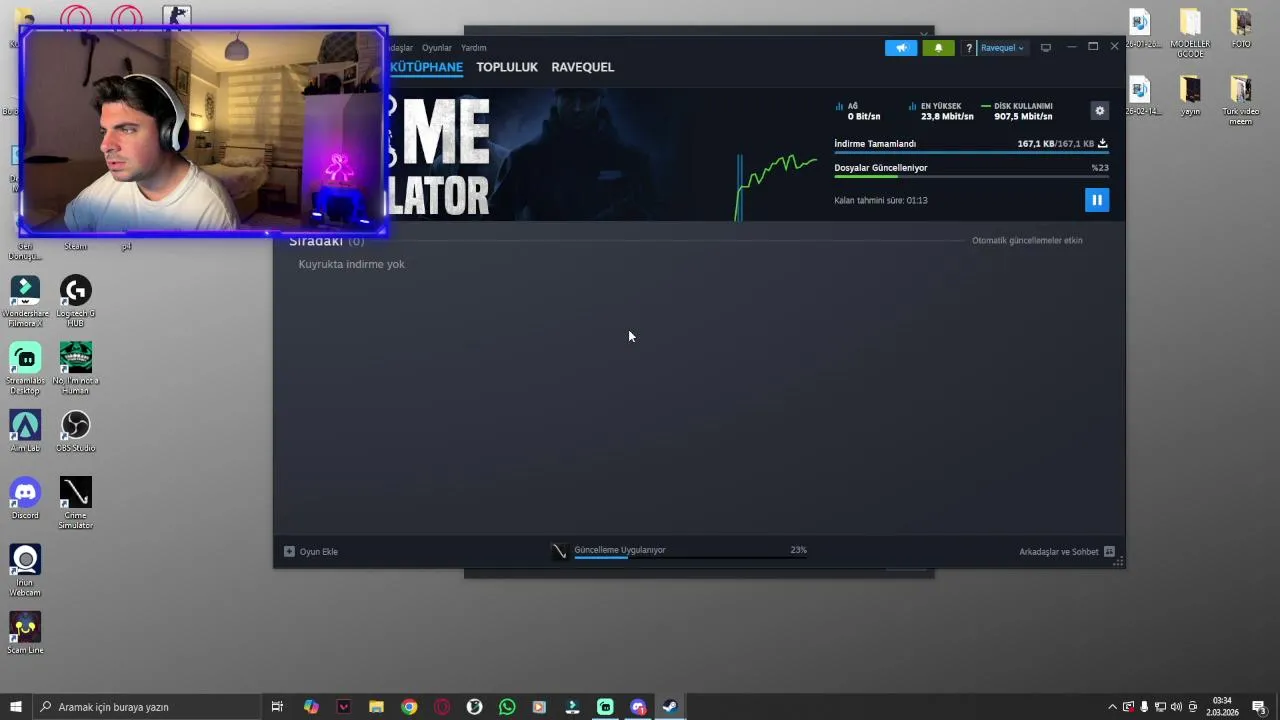Open Streamlabs Desktop shortcut
Screen dimensions: 1280x720
click(25, 368)
